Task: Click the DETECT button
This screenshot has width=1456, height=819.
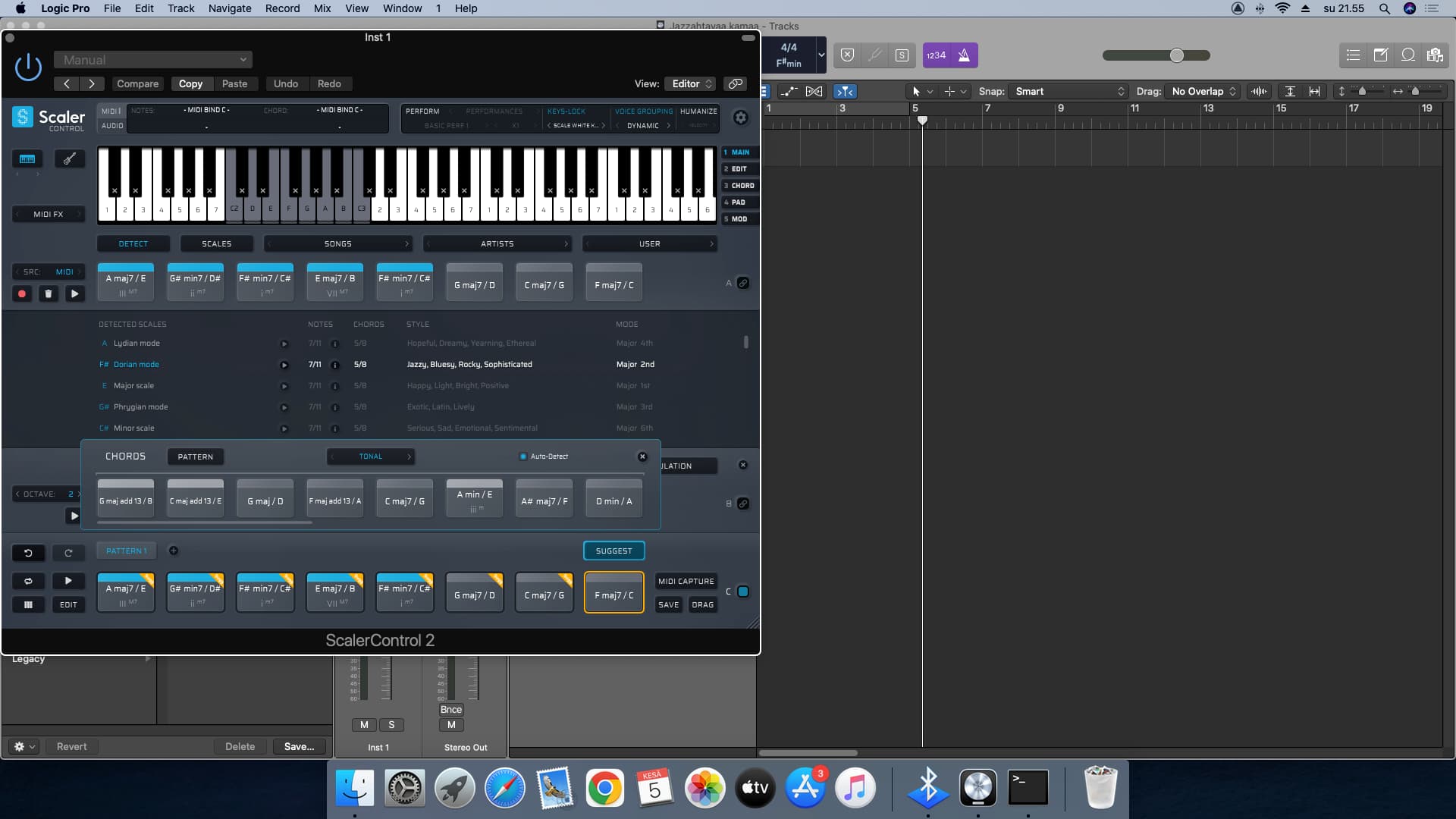Action: (x=133, y=244)
